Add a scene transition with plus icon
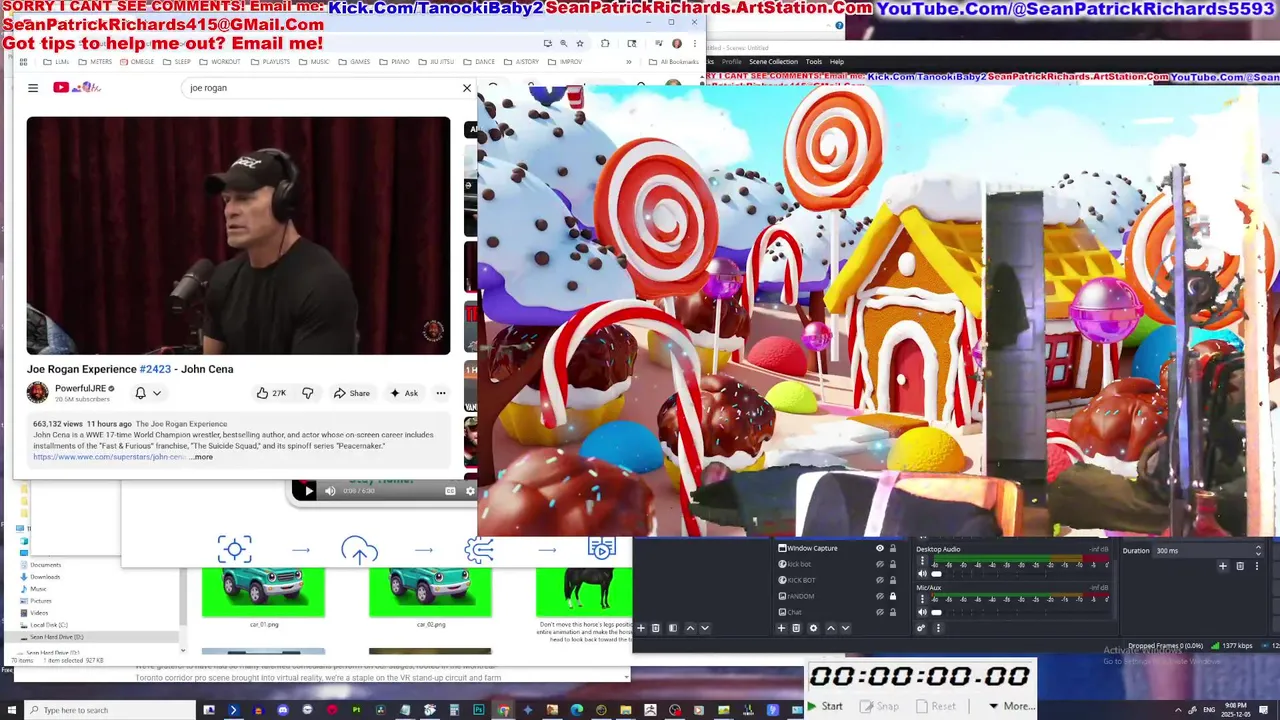Image resolution: width=1280 pixels, height=720 pixels. pos(1223,566)
